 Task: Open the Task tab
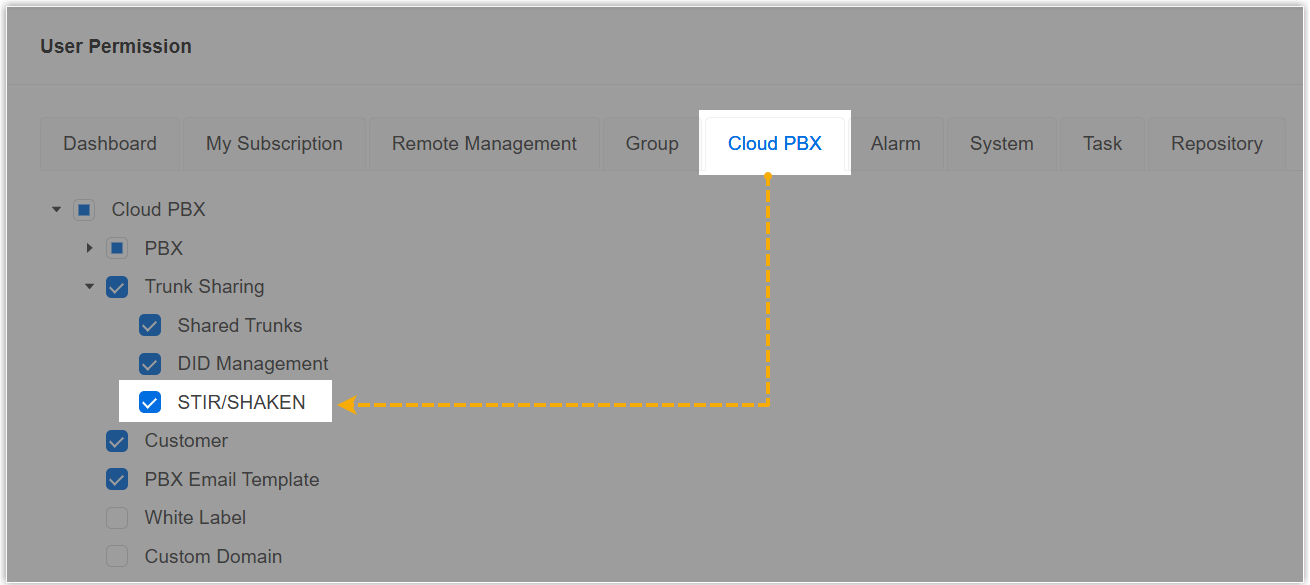pyautogui.click(x=1102, y=144)
